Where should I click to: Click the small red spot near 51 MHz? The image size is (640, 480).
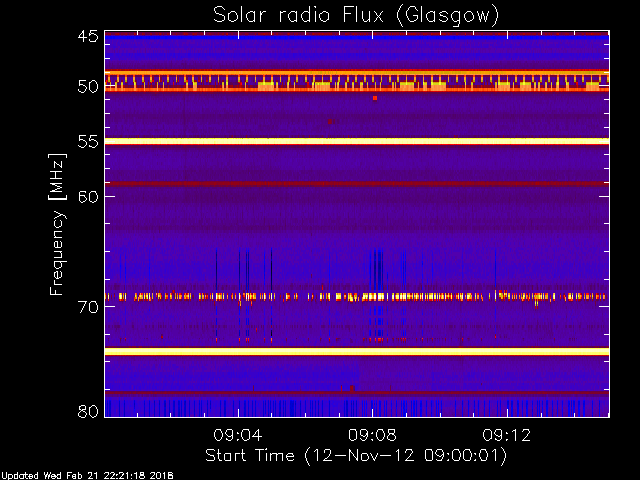coord(375,98)
